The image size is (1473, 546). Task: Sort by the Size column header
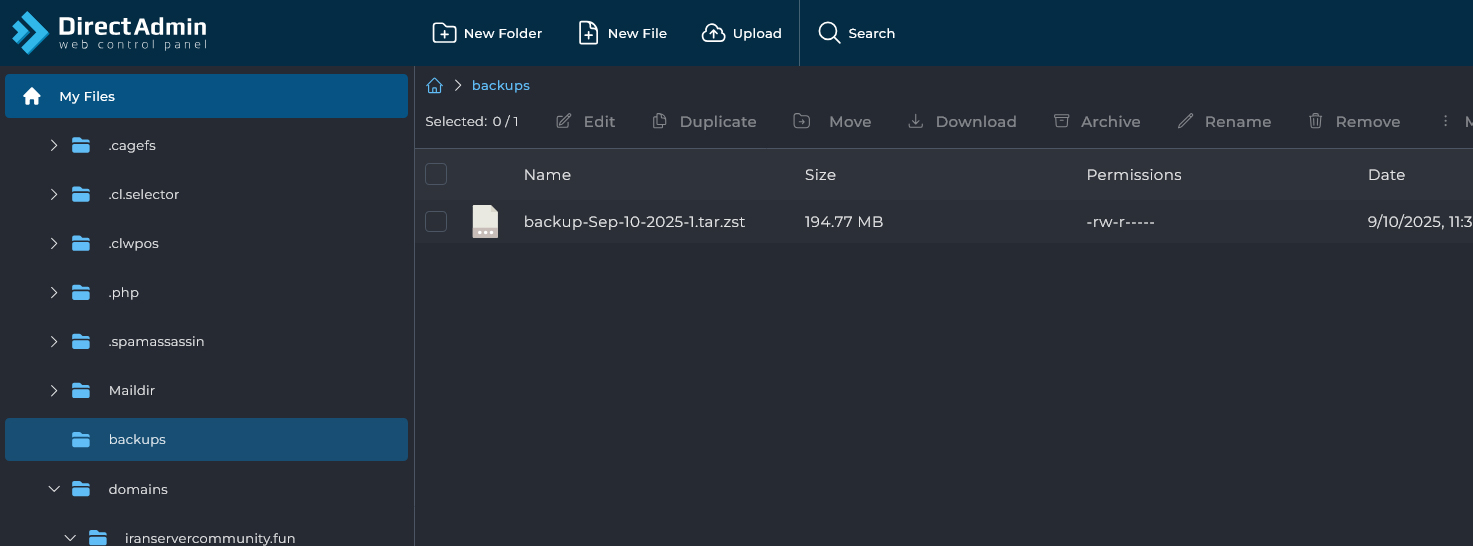pos(820,174)
